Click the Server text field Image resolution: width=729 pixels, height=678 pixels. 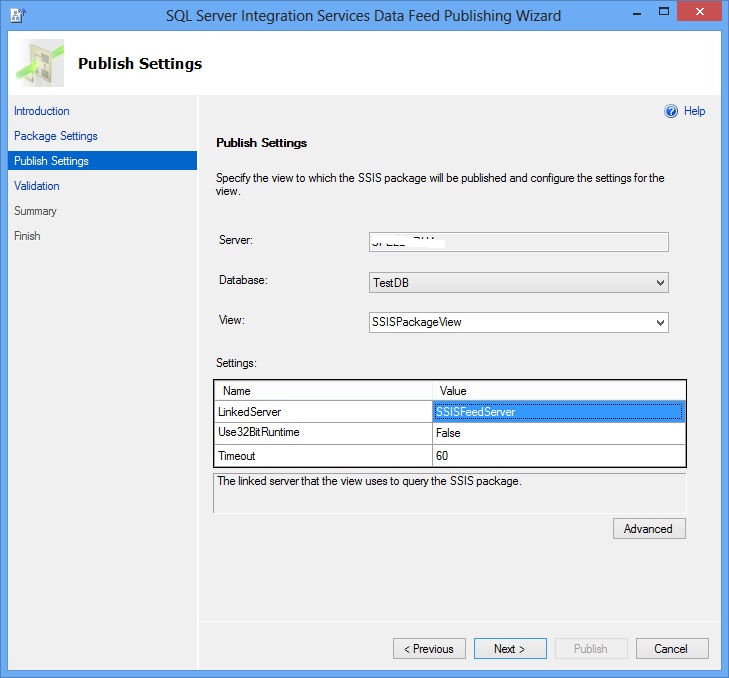tap(518, 242)
